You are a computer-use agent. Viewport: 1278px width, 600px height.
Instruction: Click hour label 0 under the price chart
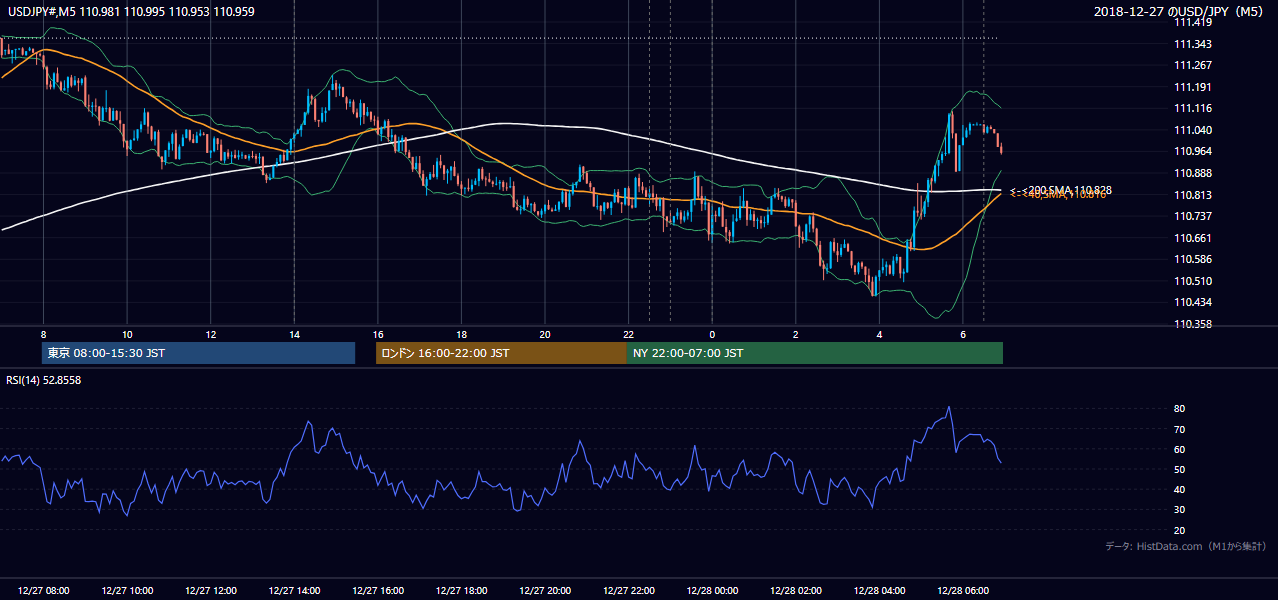coord(712,334)
